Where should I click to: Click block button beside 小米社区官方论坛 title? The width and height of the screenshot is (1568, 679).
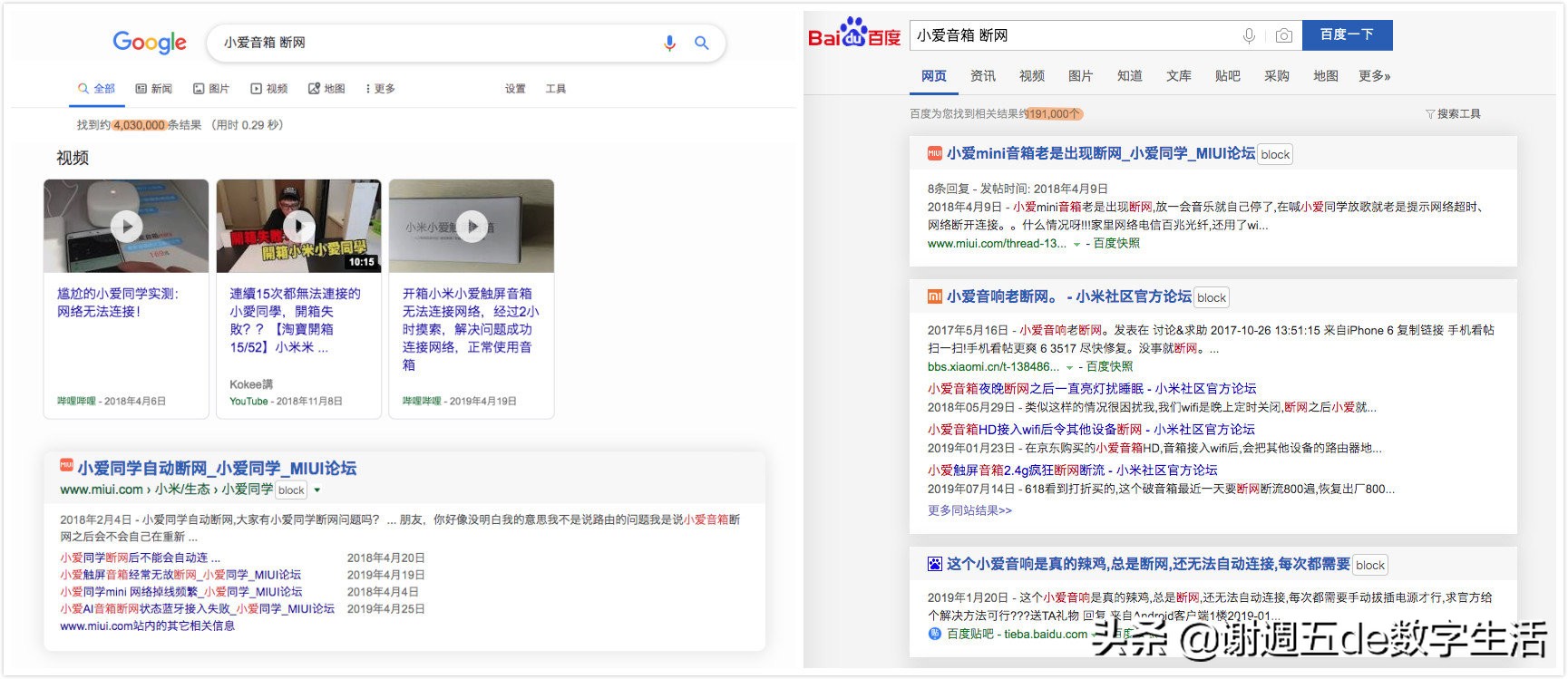[x=1212, y=298]
